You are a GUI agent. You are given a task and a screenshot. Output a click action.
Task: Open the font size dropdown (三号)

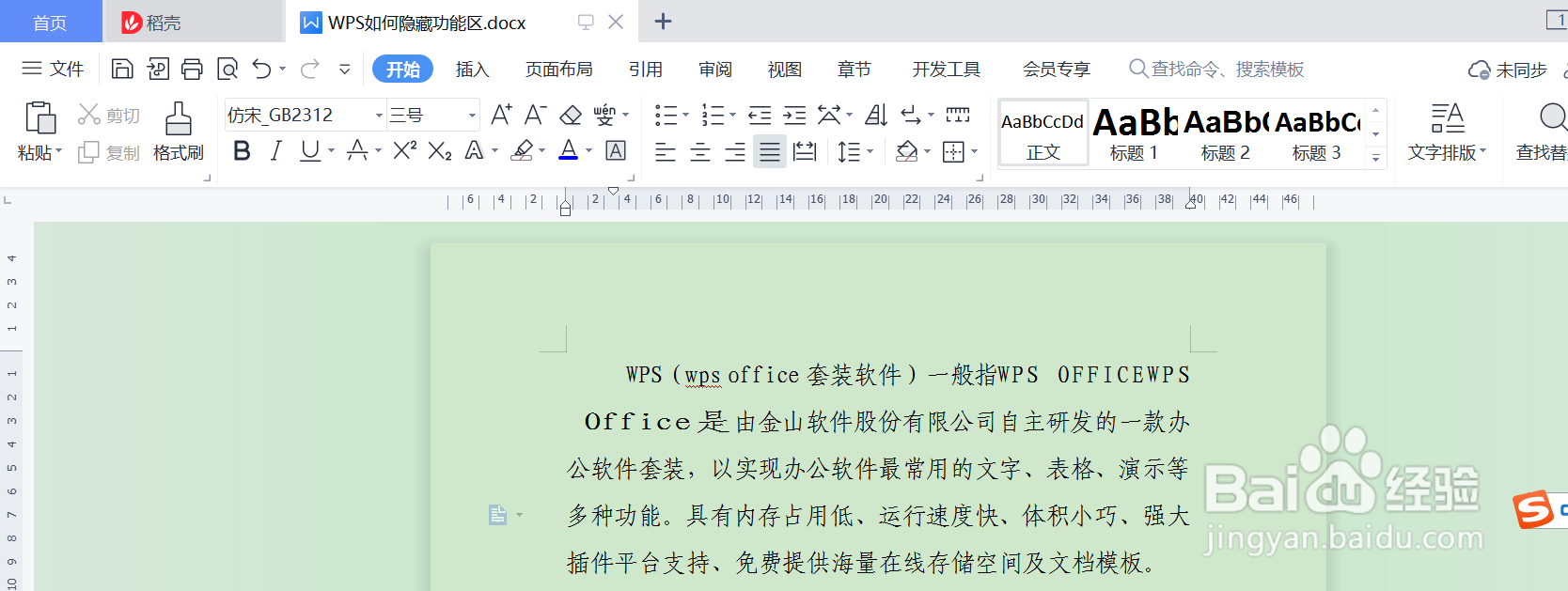pos(472,116)
